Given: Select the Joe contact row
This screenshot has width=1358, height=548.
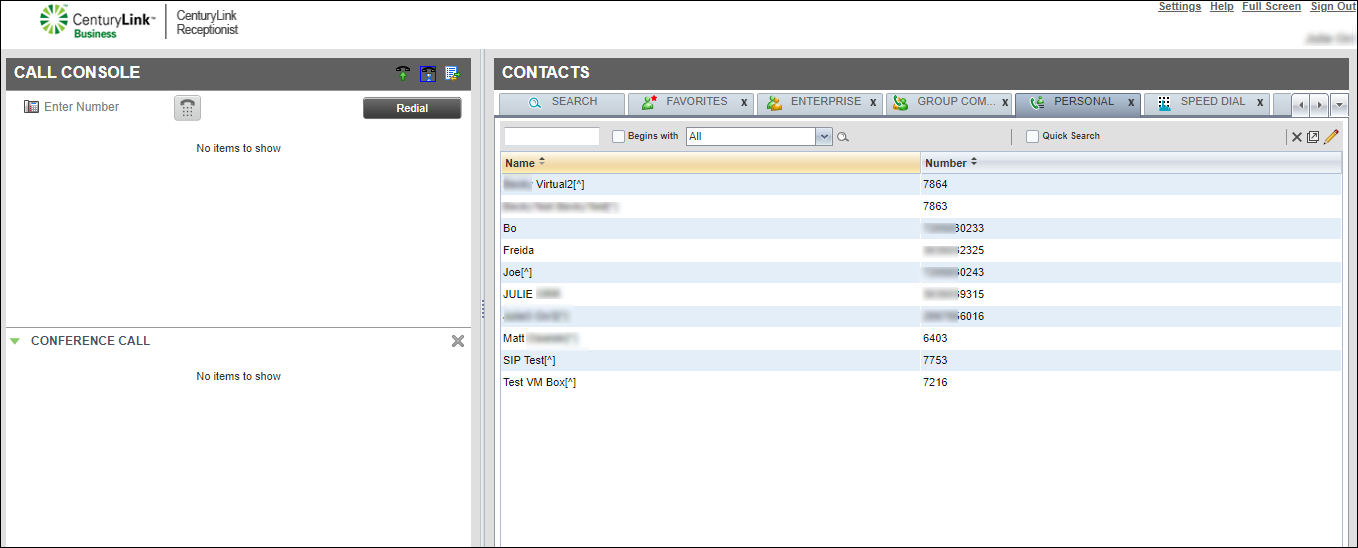Looking at the screenshot, I should tap(921, 272).
